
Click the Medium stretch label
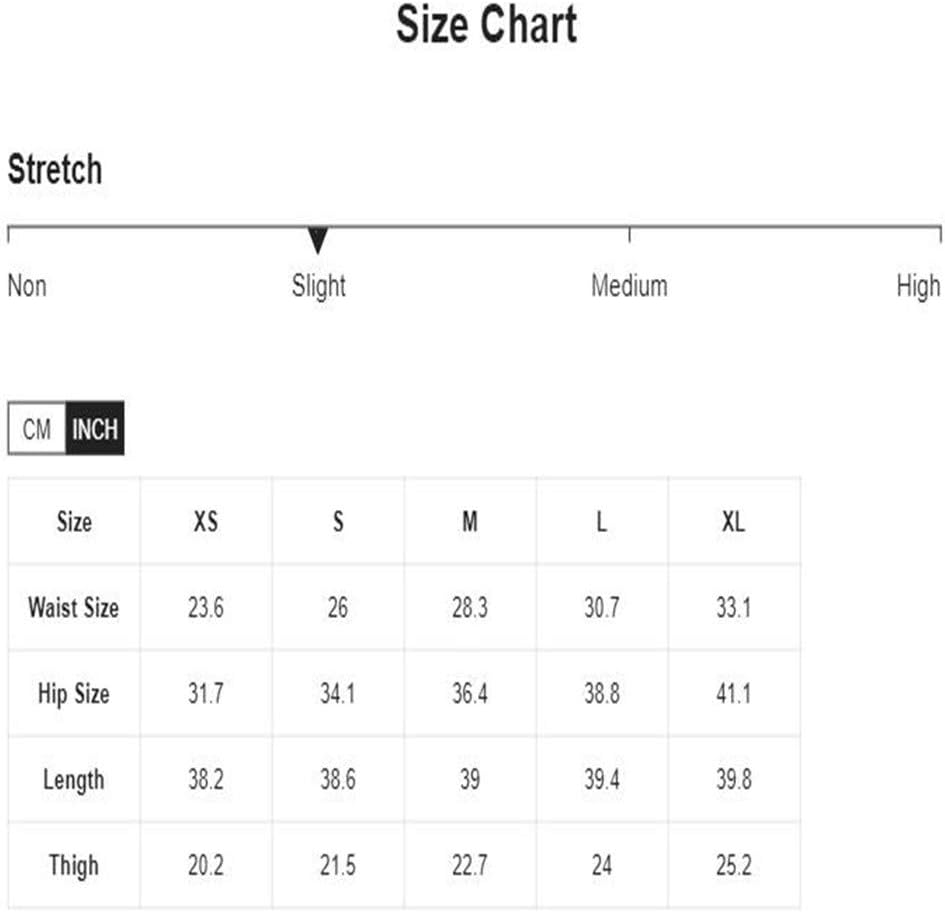[629, 286]
